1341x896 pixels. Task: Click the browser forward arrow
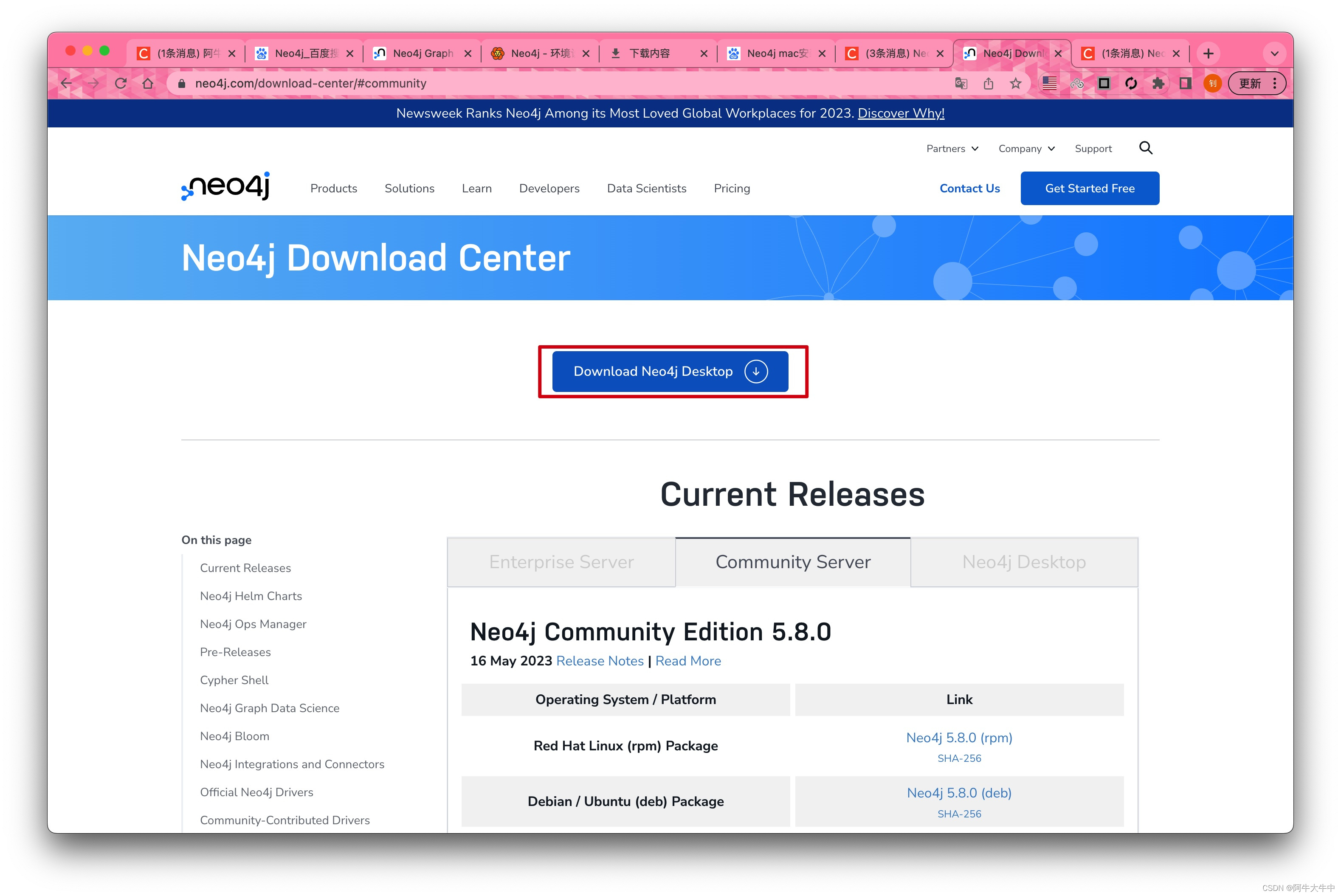pyautogui.click(x=94, y=83)
